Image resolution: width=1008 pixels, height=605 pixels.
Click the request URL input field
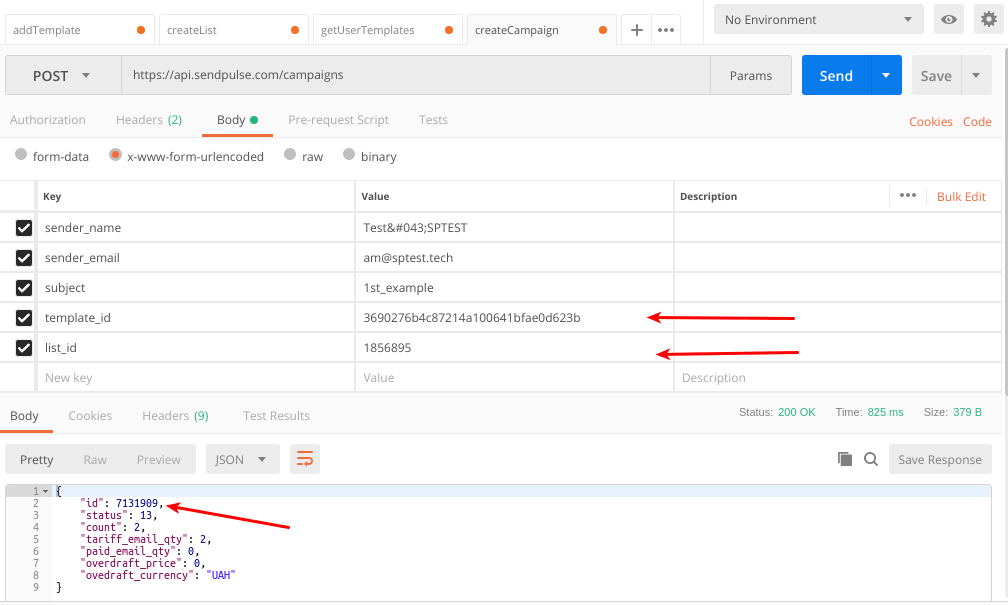tap(415, 75)
